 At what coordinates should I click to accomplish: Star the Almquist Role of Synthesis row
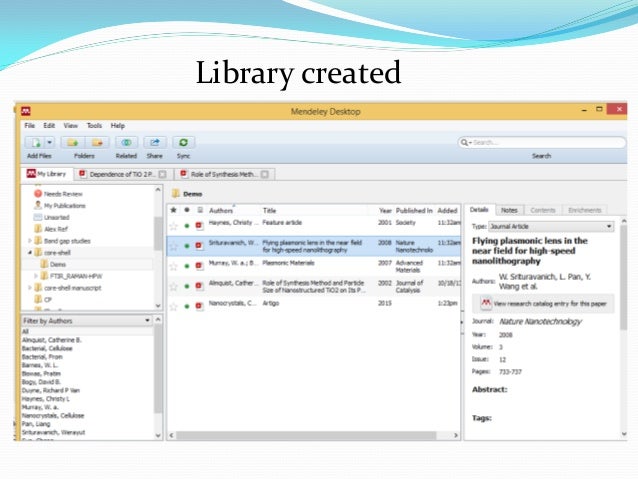click(173, 287)
